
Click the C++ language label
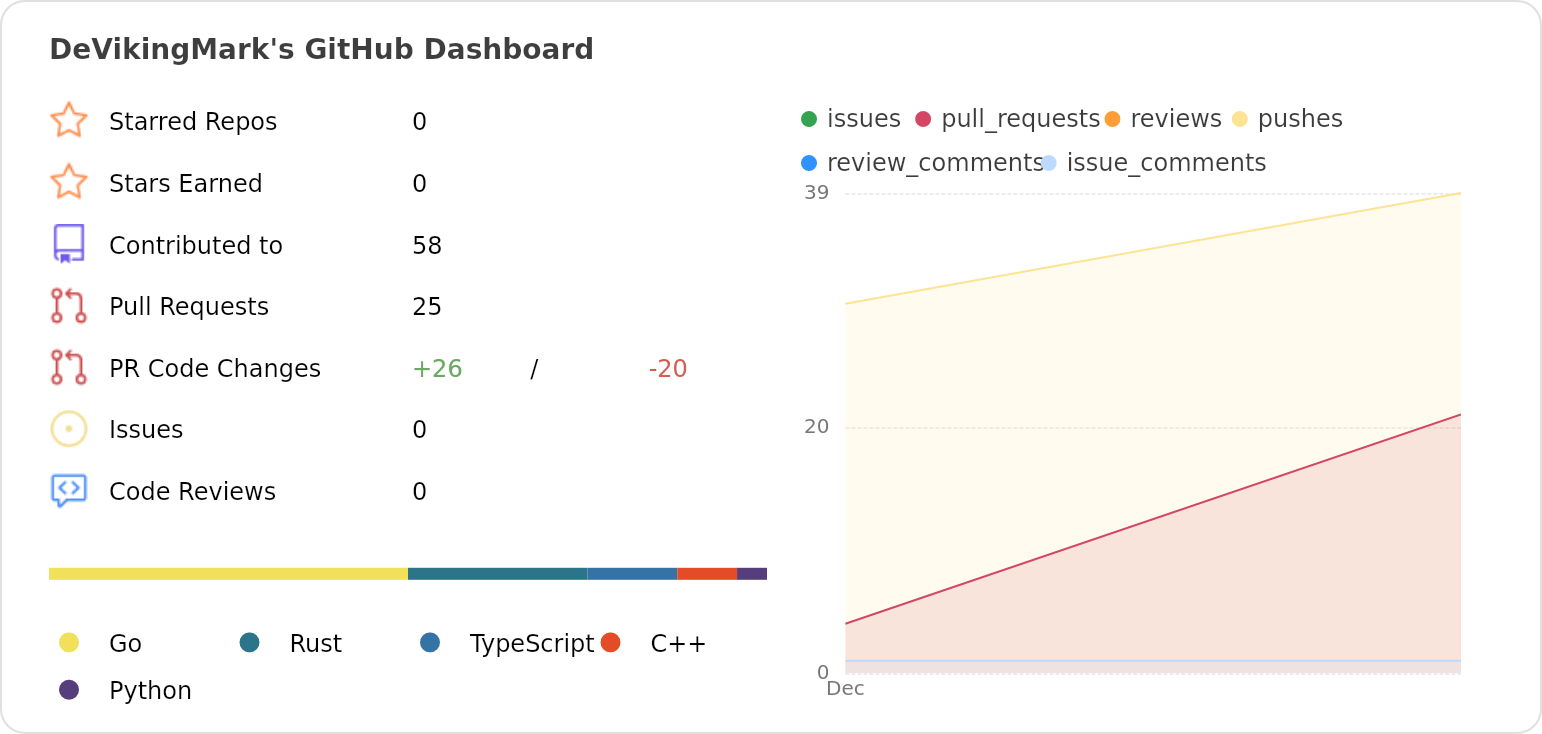point(679,644)
